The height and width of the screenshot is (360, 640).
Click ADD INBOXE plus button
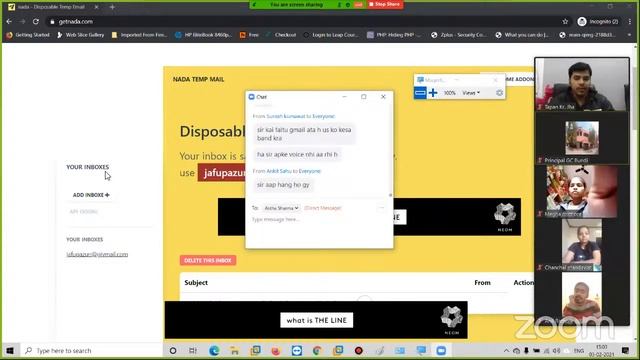(x=91, y=195)
